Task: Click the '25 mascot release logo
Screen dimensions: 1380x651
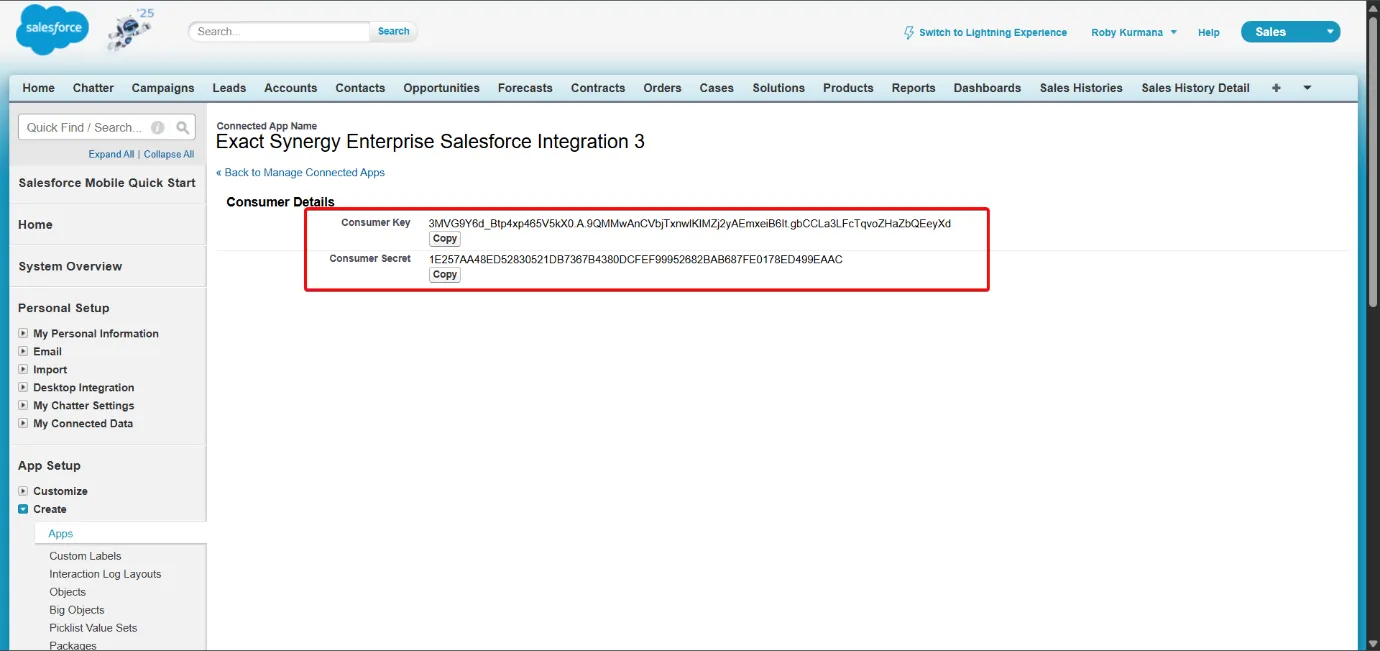Action: click(x=131, y=28)
